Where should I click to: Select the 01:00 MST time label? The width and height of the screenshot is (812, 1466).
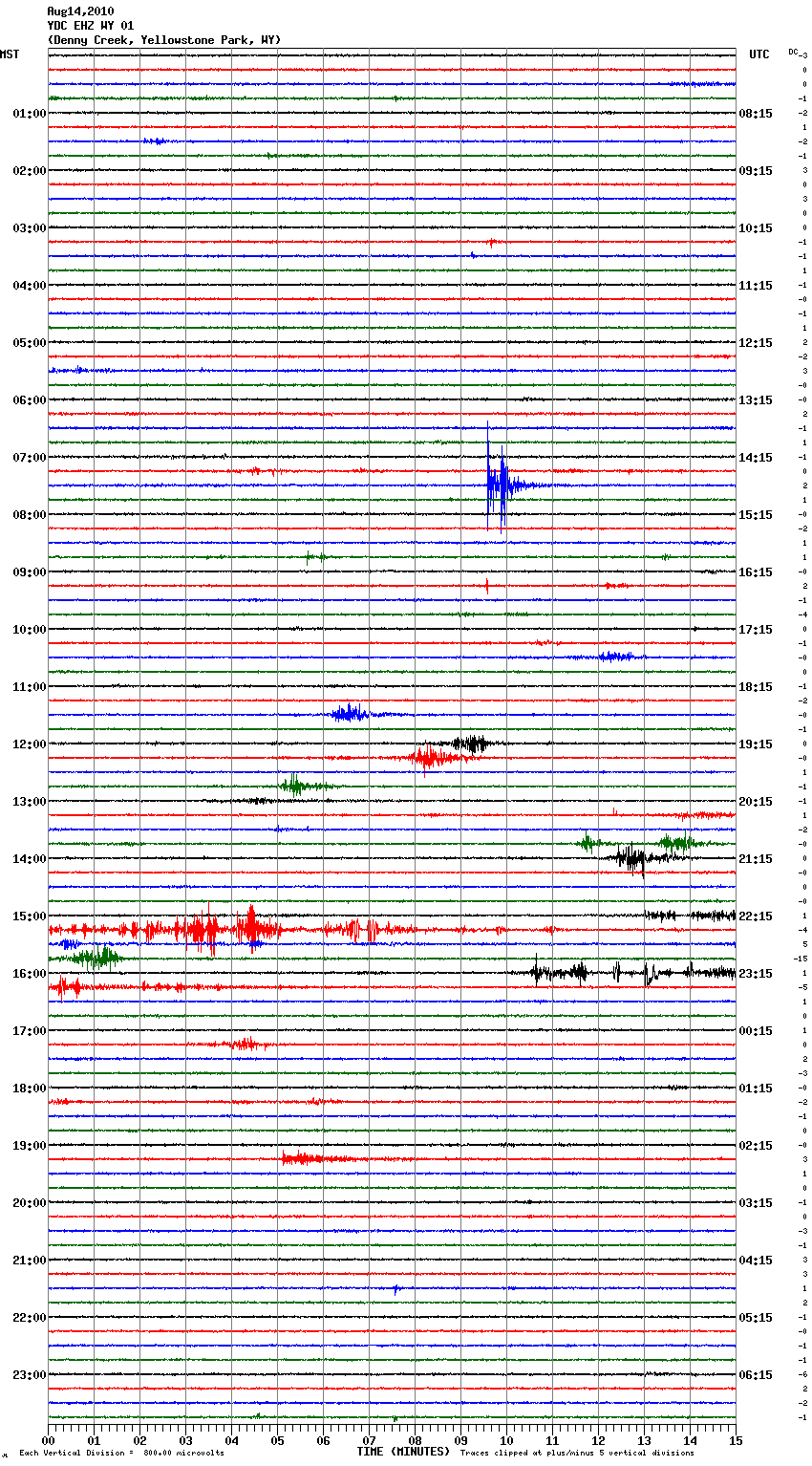point(30,114)
